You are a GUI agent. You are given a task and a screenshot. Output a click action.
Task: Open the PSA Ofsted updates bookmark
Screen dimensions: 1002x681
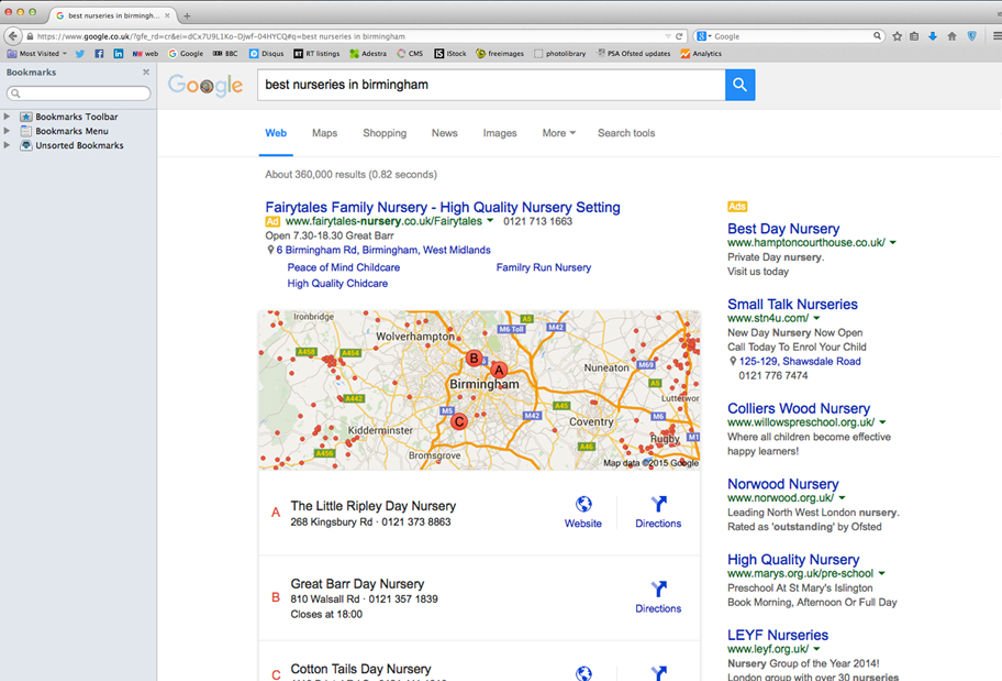(633, 54)
